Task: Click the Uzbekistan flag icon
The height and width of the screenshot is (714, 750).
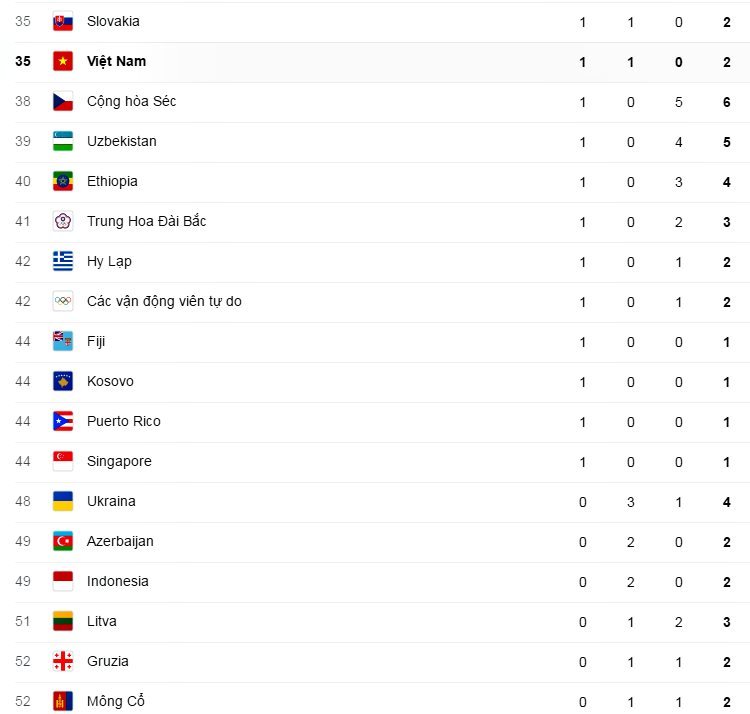Action: (63, 141)
